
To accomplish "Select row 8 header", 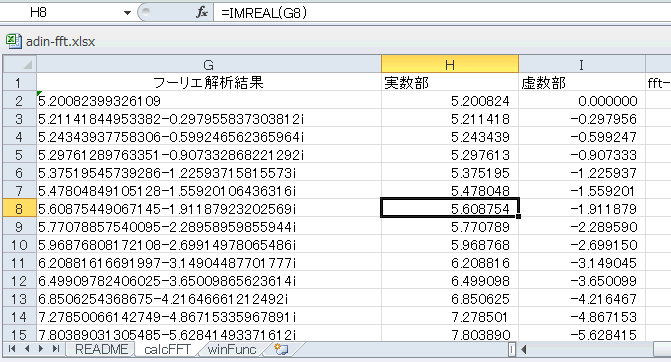I will 19,208.
